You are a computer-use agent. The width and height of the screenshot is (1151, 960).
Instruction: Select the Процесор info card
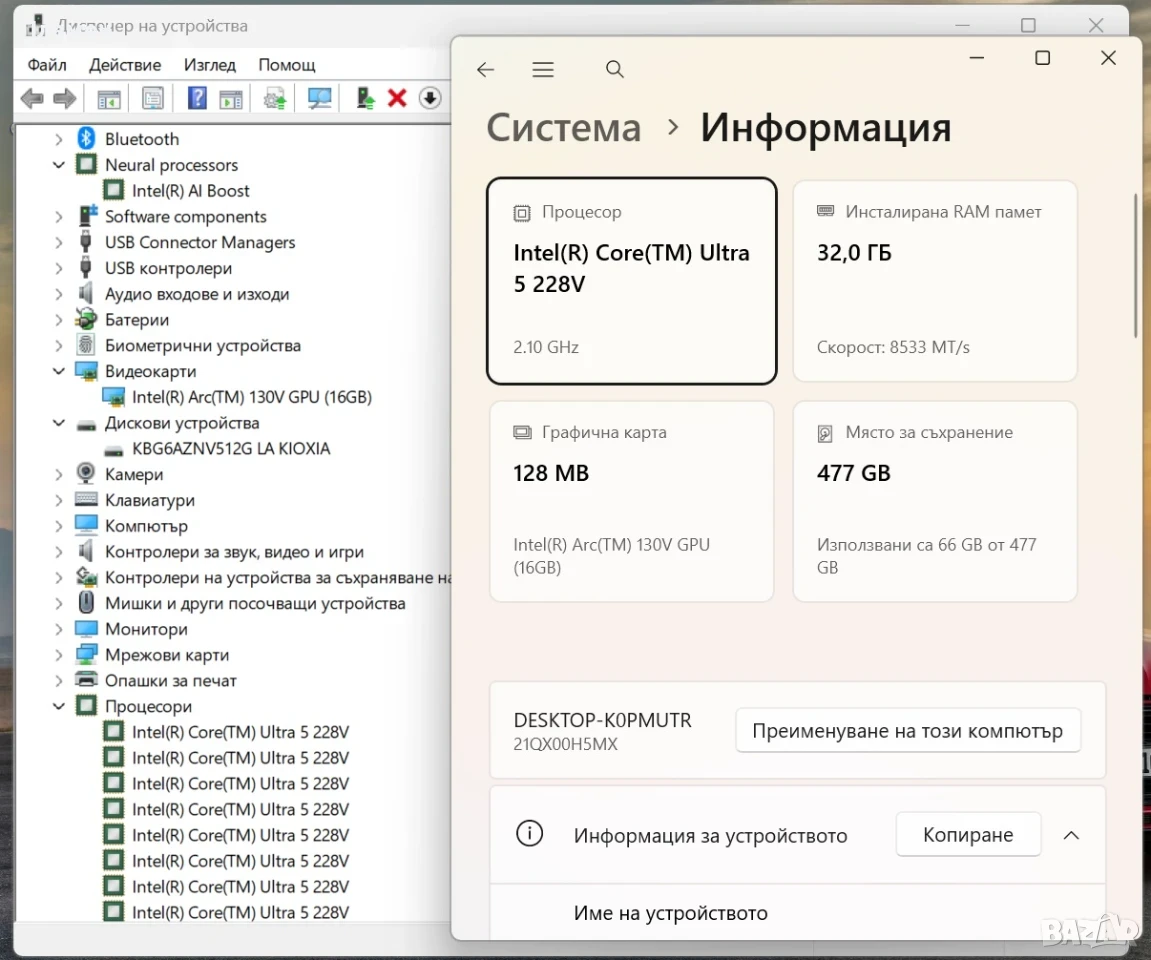[x=631, y=280]
